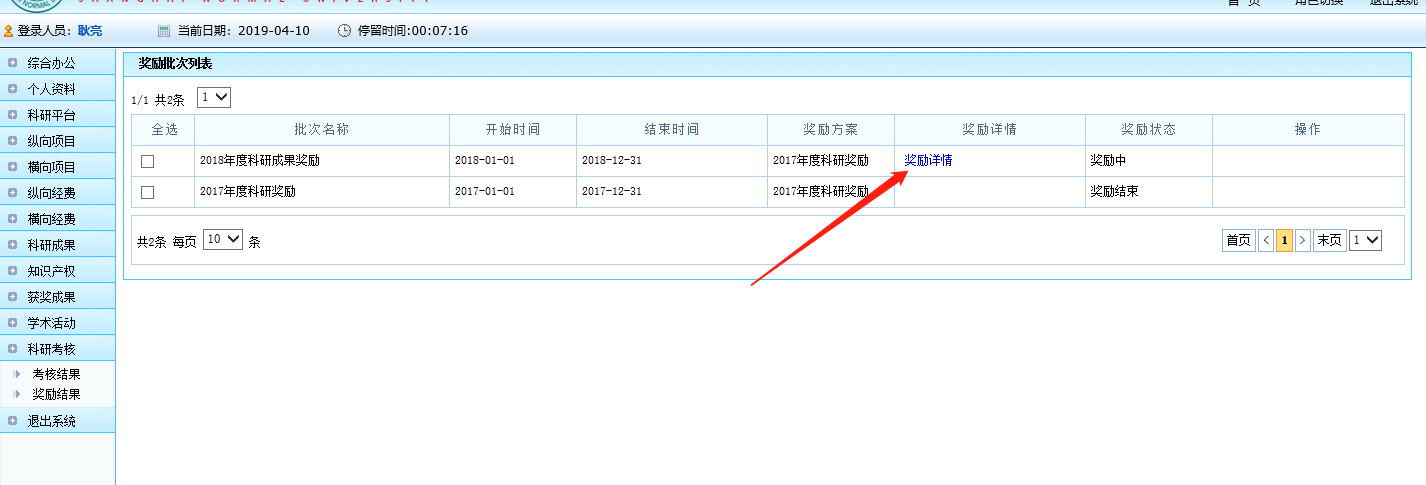
Task: Select 考核结果 in the sidebar
Action: (x=56, y=374)
